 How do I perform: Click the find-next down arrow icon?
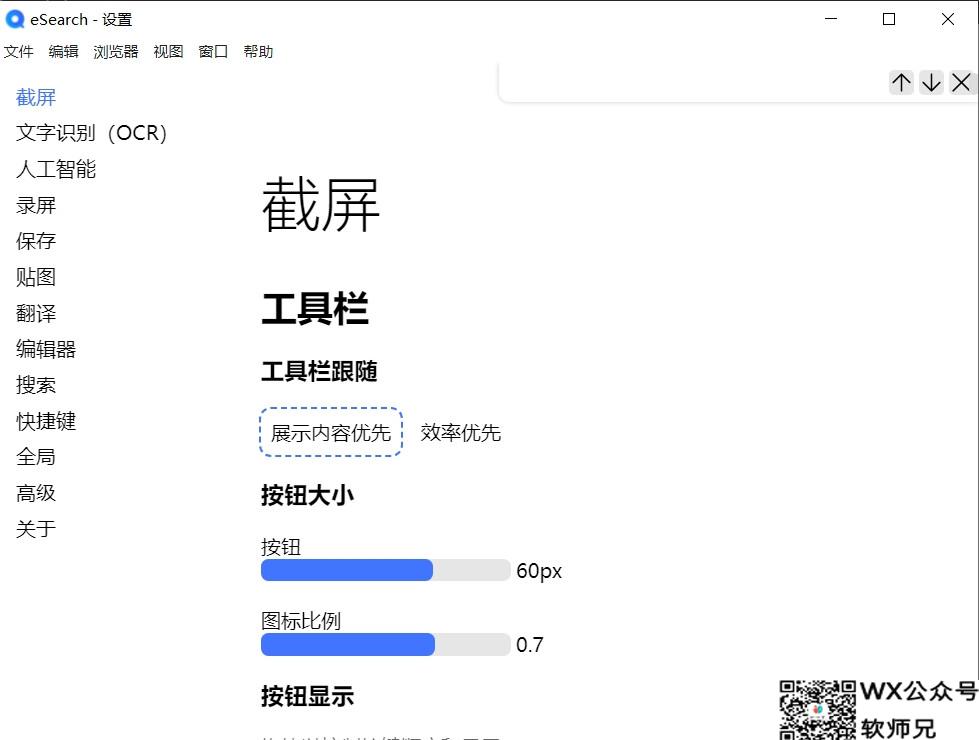tap(931, 82)
